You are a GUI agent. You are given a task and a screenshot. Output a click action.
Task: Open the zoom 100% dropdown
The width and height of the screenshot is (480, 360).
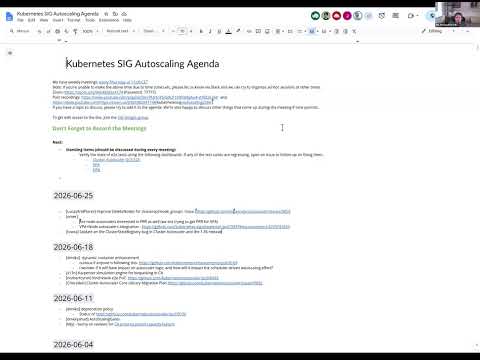pyautogui.click(x=90, y=31)
